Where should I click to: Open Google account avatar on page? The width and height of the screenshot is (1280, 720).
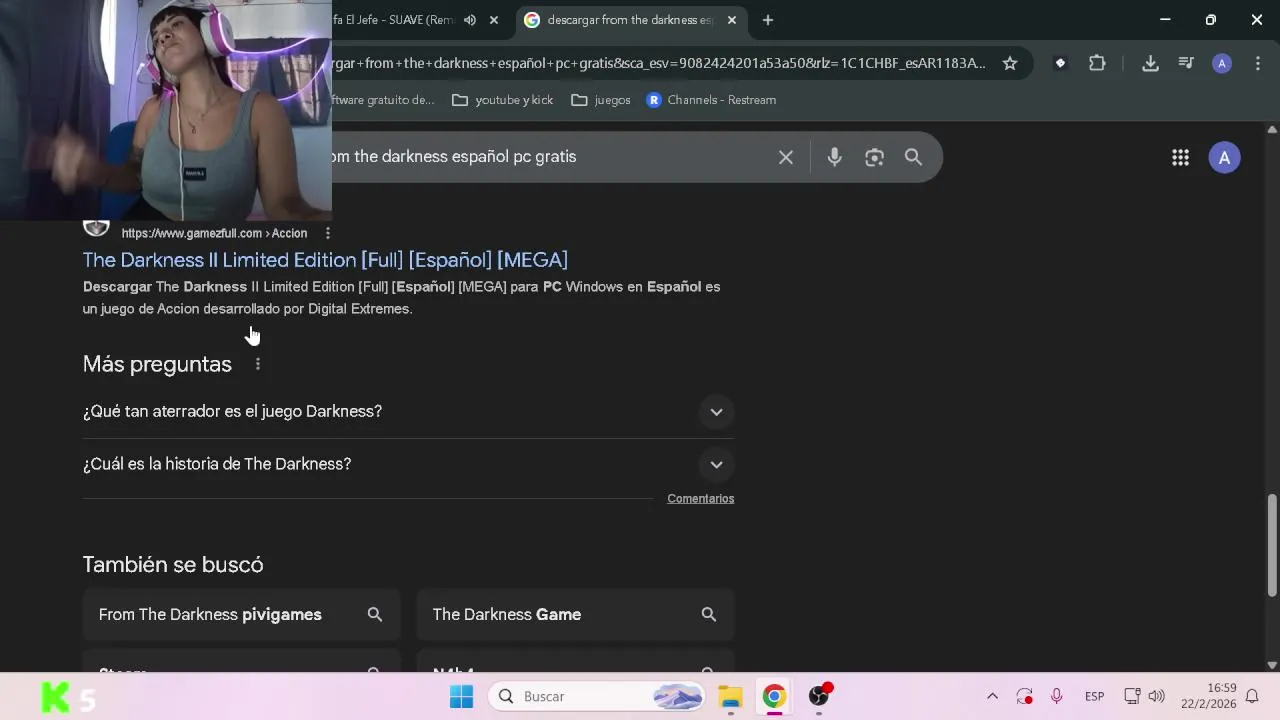tap(1224, 157)
